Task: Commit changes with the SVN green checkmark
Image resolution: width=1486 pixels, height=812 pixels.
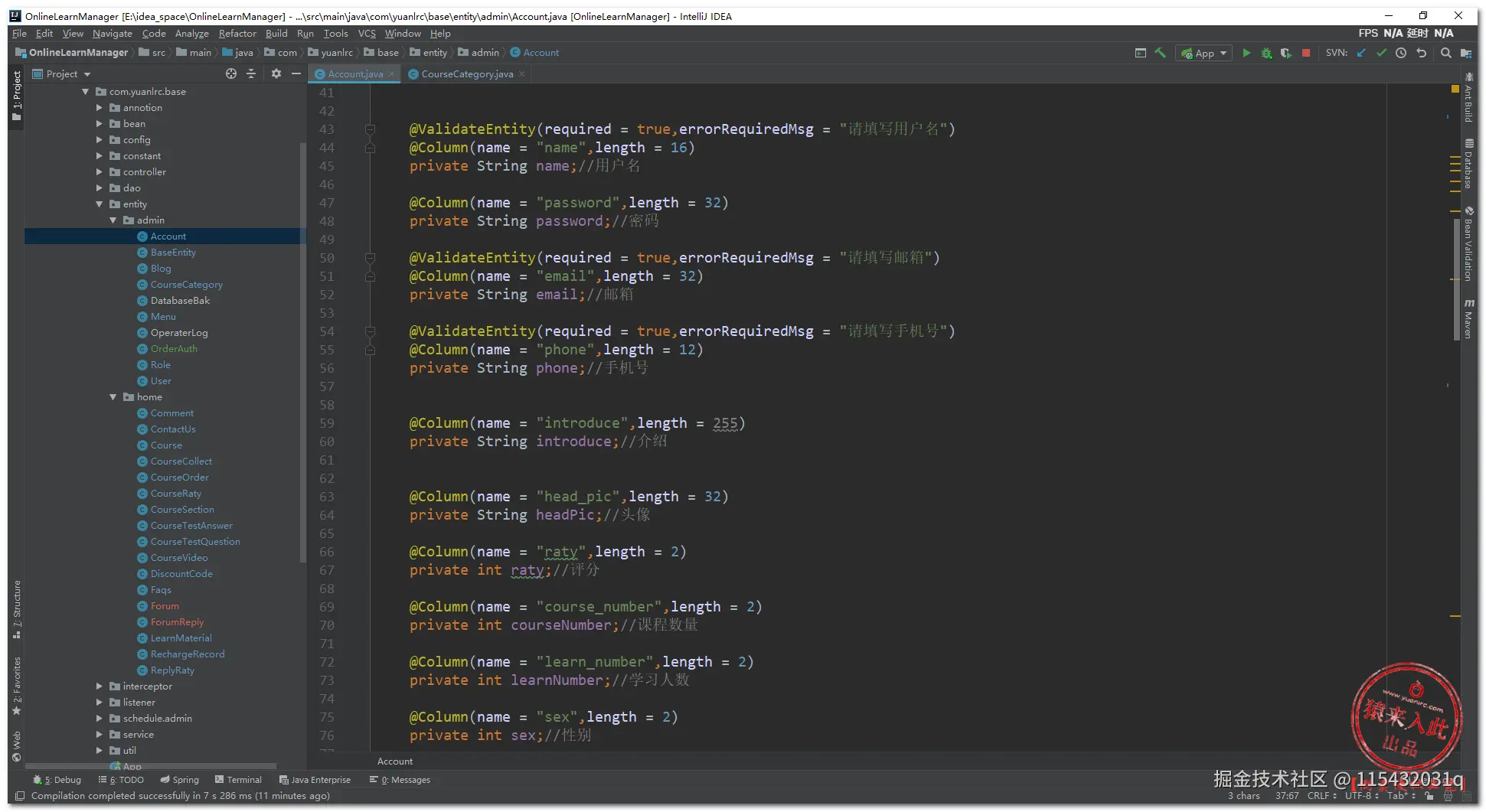Action: coord(1381,53)
